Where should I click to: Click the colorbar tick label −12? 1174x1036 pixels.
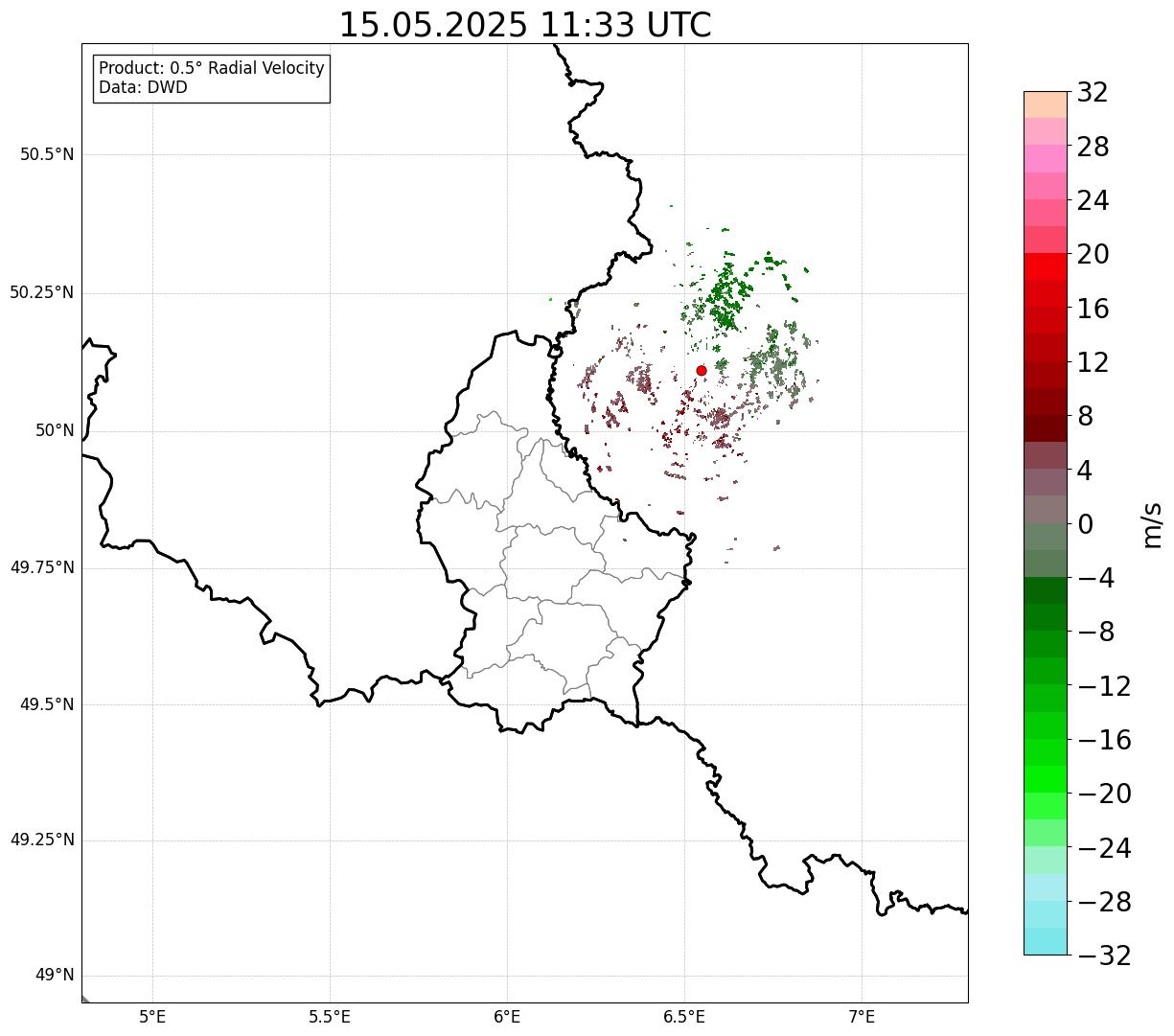pyautogui.click(x=1104, y=686)
